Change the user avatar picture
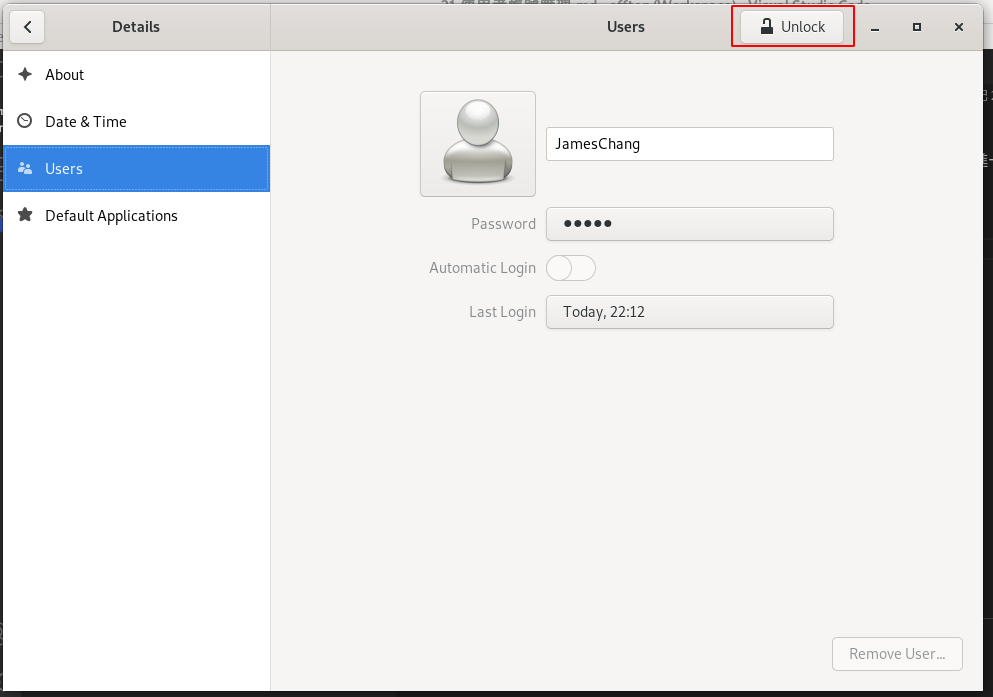 [478, 144]
